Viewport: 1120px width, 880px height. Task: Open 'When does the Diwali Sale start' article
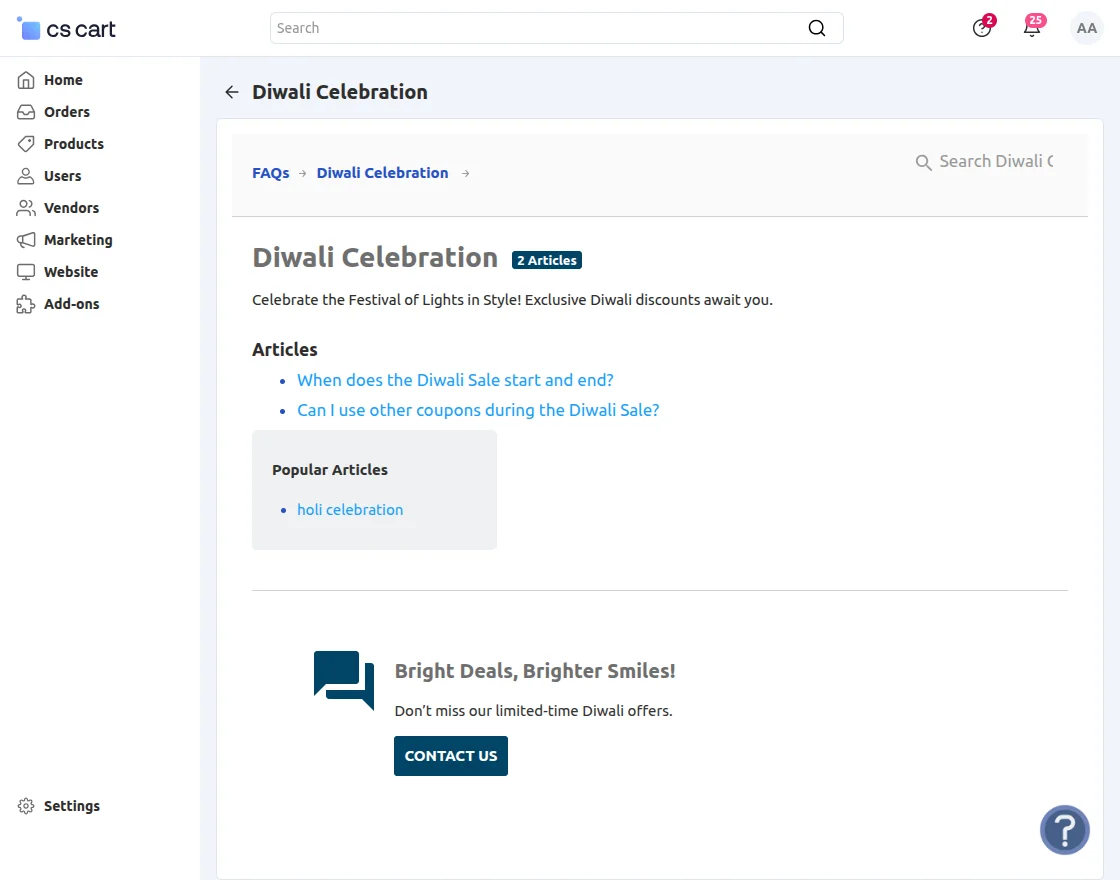tap(455, 380)
